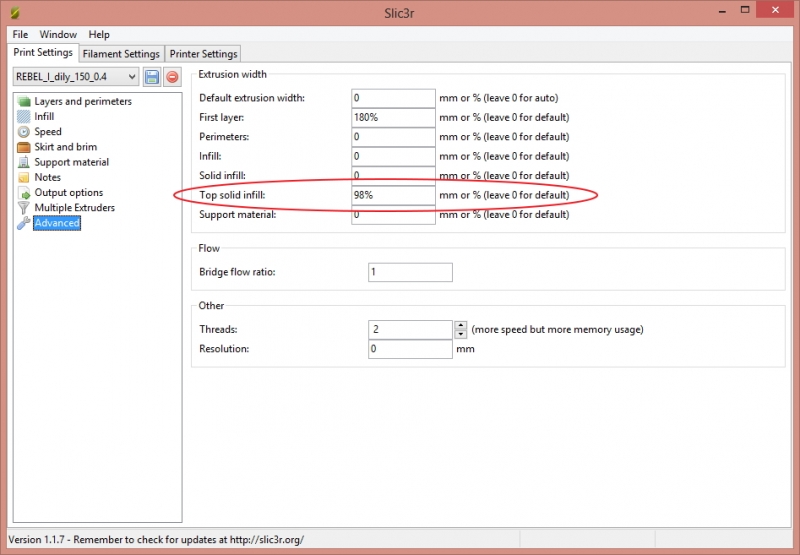The width and height of the screenshot is (800, 555).
Task: Open the File menu
Action: coord(20,34)
